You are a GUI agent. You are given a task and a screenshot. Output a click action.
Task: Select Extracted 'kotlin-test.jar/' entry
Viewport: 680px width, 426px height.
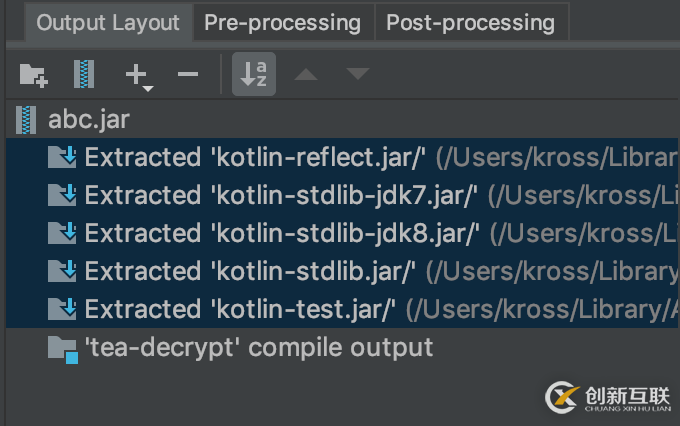tap(241, 309)
